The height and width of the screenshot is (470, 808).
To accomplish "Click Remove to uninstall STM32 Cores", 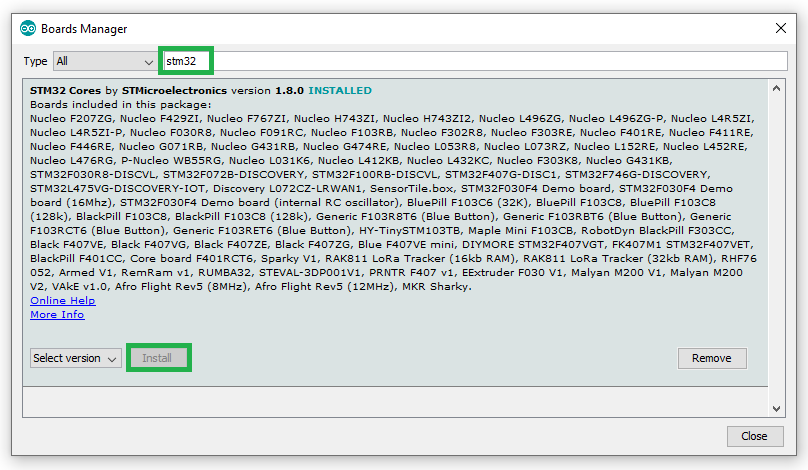I will [711, 358].
